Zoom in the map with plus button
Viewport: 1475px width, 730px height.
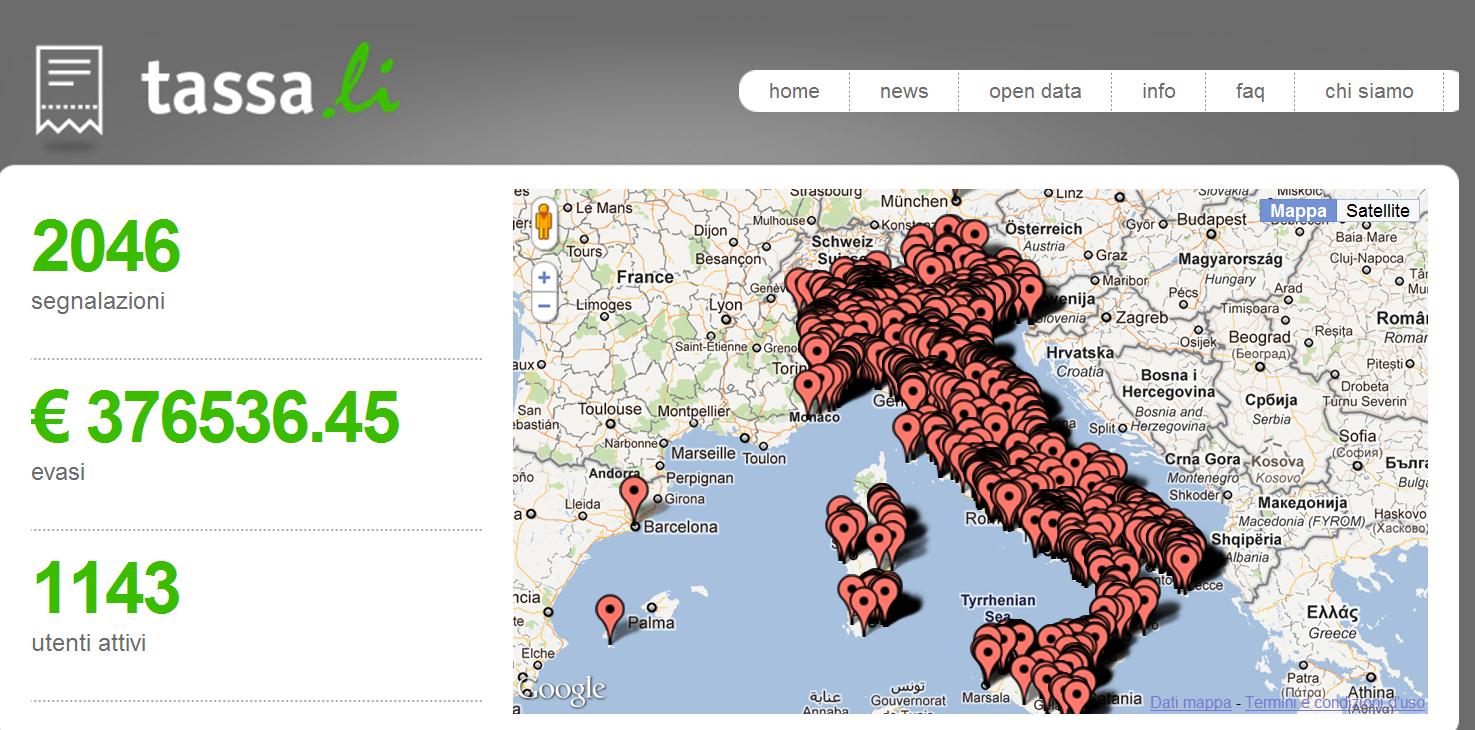point(544,278)
